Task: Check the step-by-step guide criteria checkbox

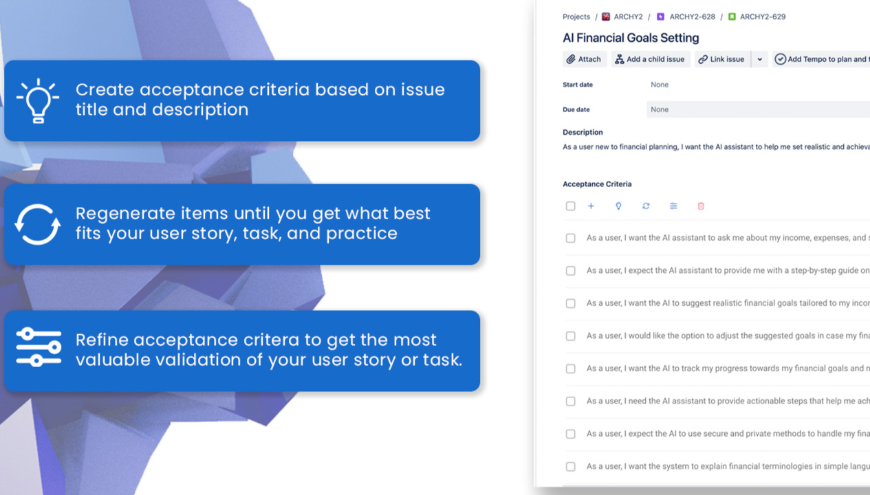Action: pyautogui.click(x=570, y=271)
